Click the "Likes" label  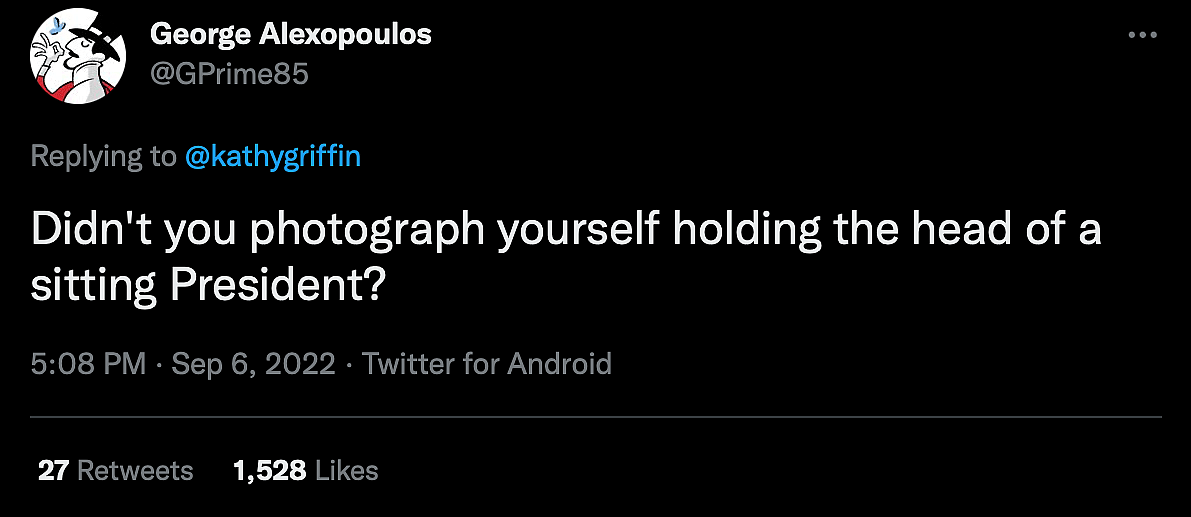point(346,470)
